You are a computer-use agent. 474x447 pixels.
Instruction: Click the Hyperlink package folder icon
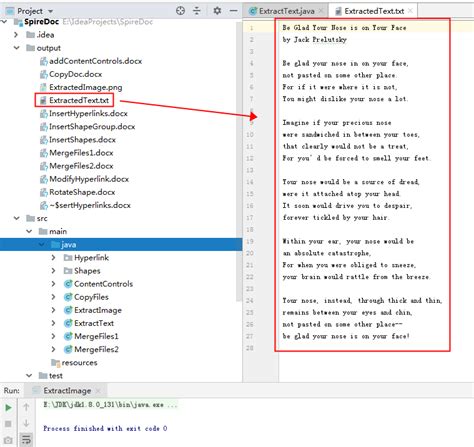tap(68, 257)
